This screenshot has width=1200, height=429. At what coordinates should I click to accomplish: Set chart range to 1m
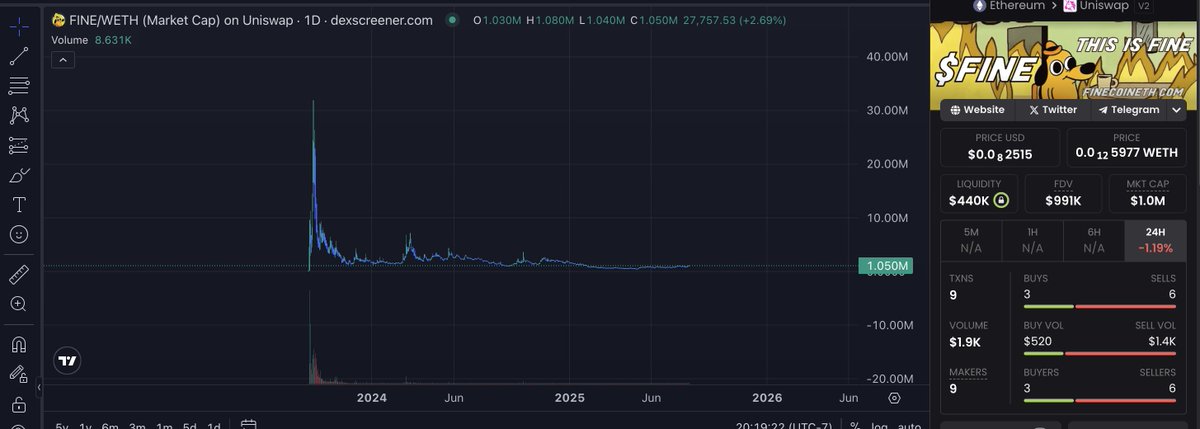[x=164, y=424]
